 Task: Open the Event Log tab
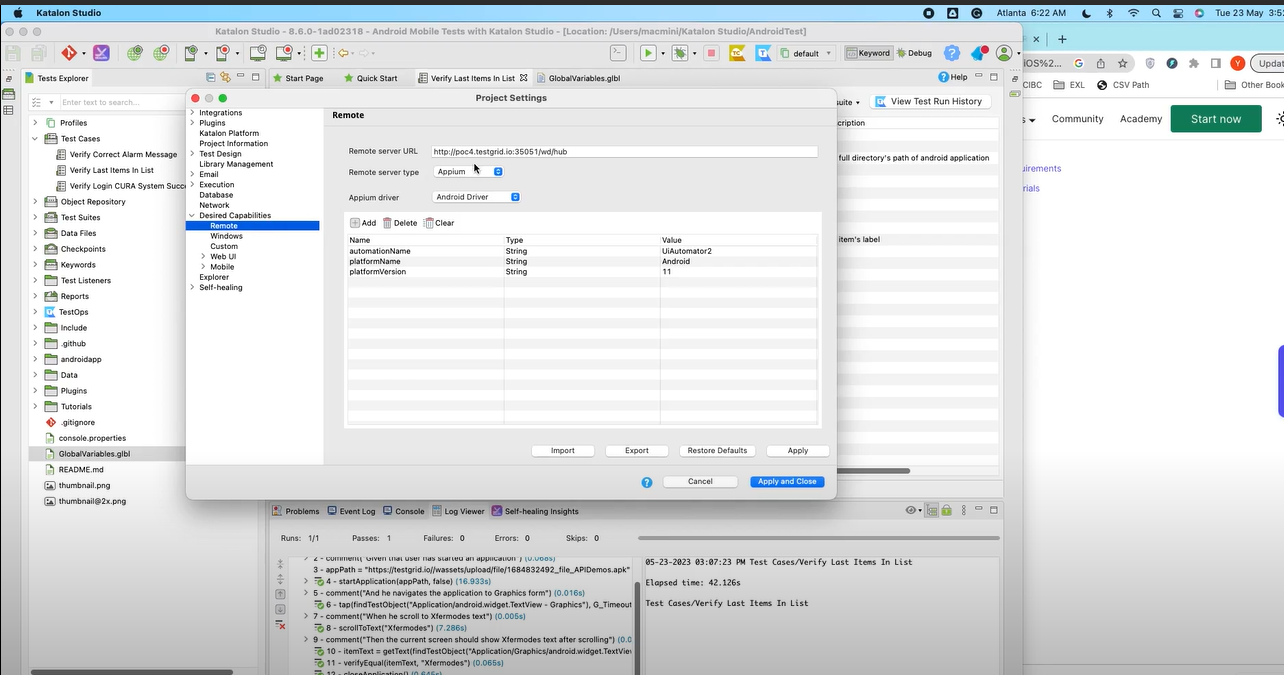351,511
